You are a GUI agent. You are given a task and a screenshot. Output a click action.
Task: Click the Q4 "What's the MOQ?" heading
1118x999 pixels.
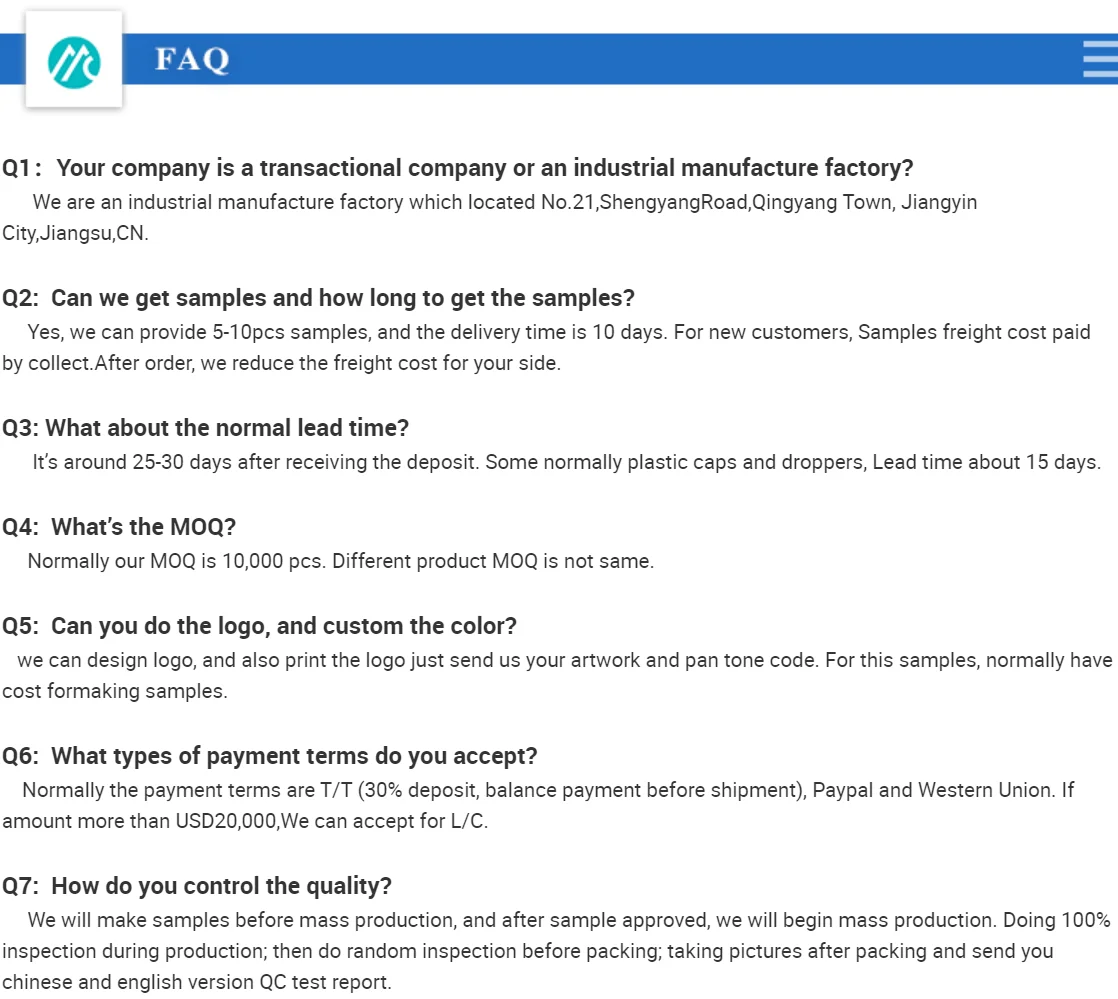(x=119, y=527)
